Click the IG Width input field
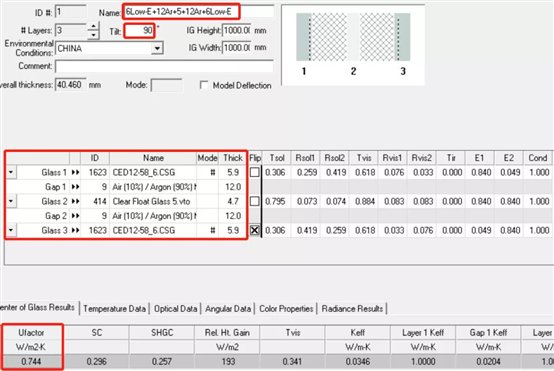This screenshot has height=371, width=554. click(237, 47)
